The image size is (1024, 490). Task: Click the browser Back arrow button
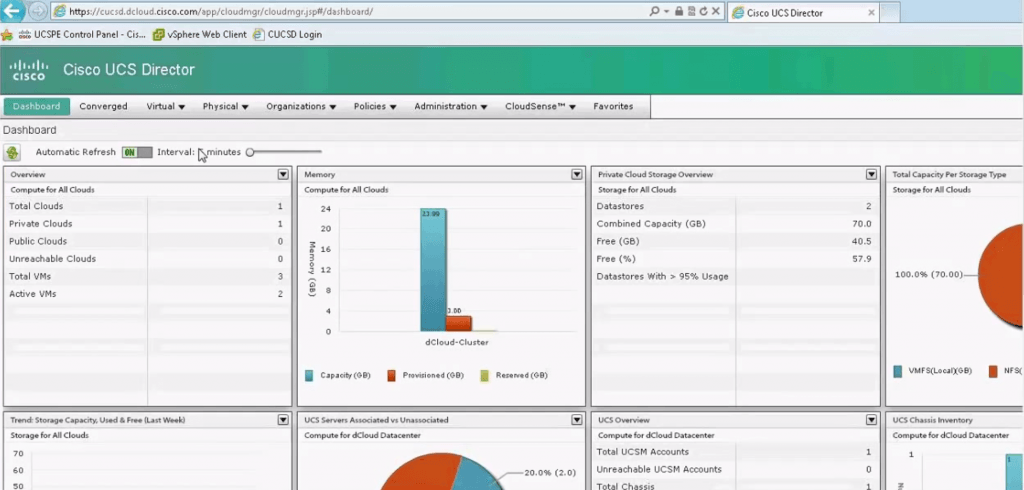point(12,11)
